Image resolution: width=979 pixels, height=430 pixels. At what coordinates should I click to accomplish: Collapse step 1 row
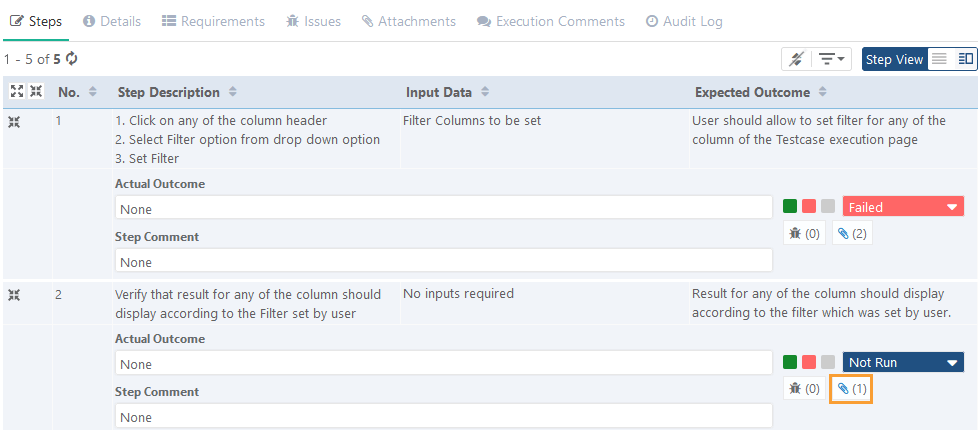(14, 121)
